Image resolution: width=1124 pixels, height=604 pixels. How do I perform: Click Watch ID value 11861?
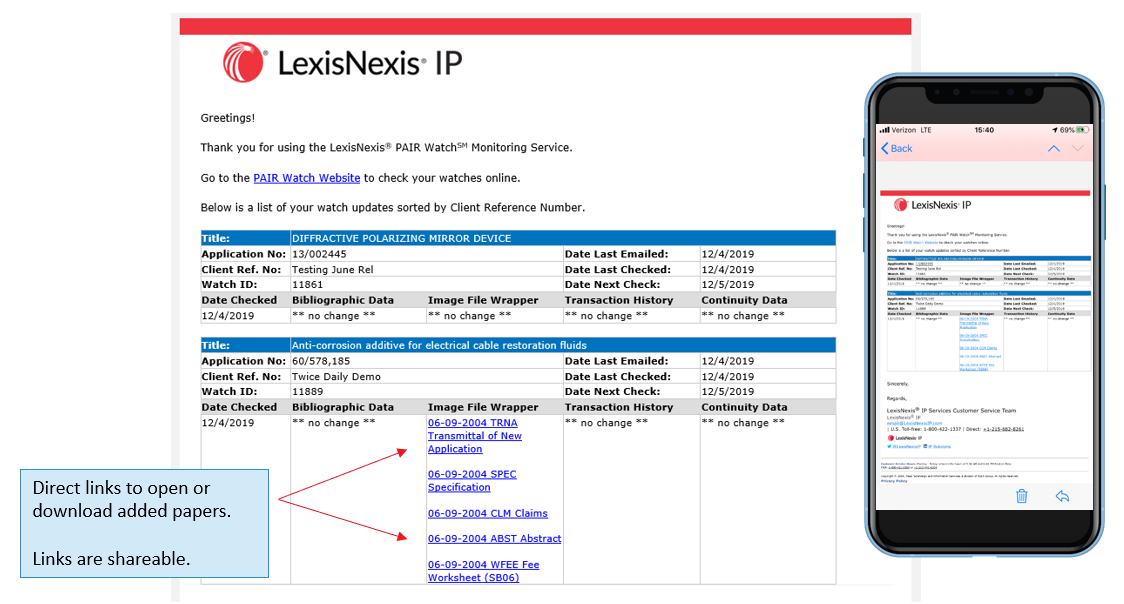(308, 284)
